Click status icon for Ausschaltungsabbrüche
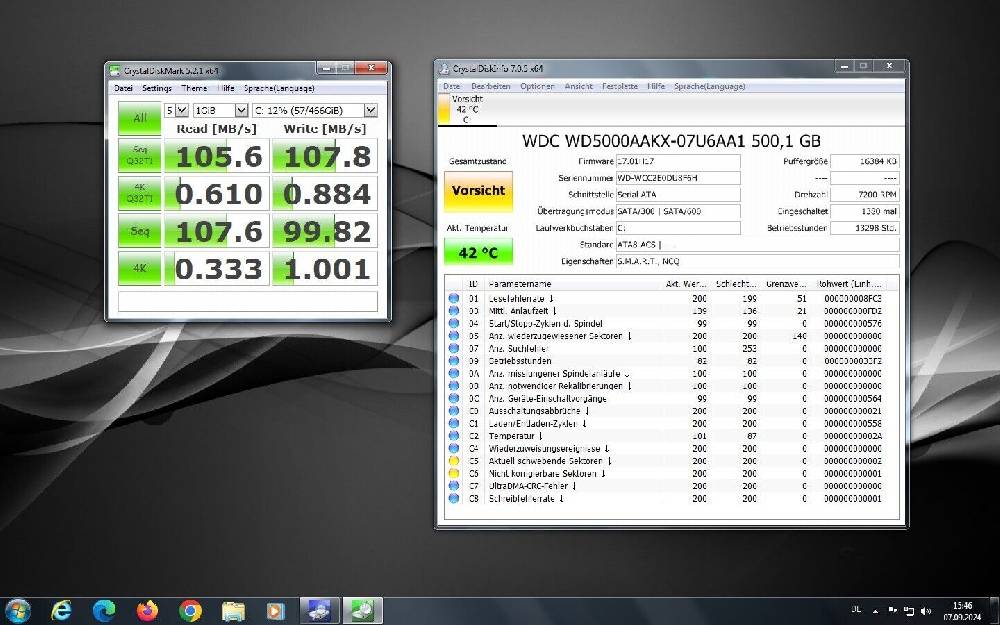1000x625 pixels. (x=453, y=411)
